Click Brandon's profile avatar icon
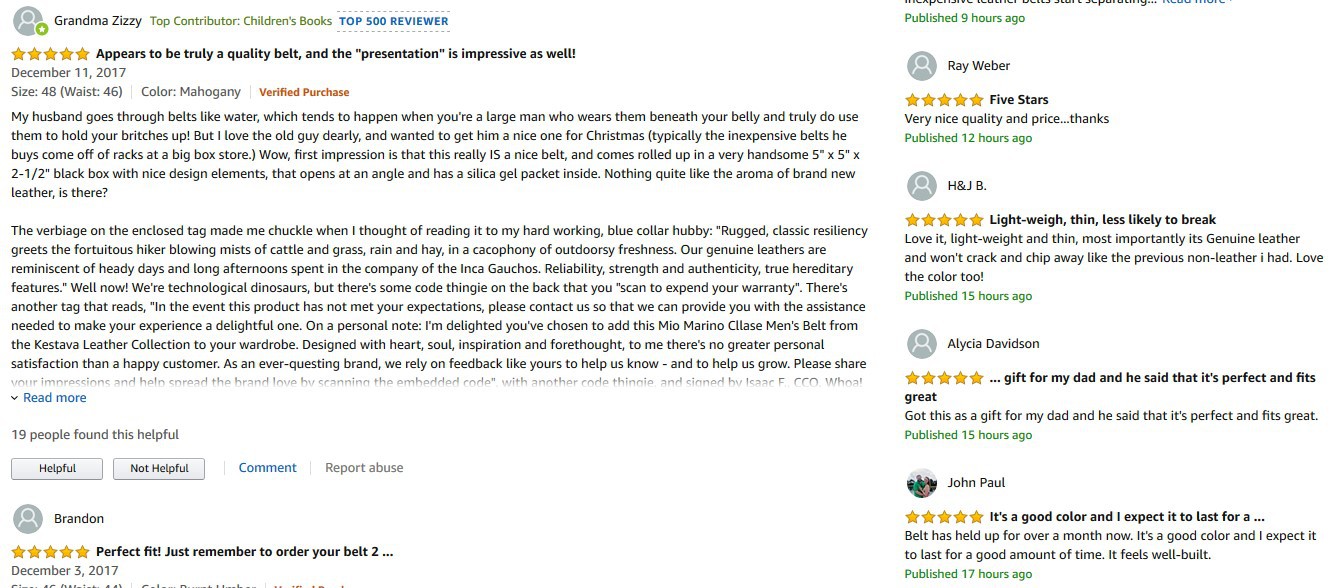1333x588 pixels. 27,518
